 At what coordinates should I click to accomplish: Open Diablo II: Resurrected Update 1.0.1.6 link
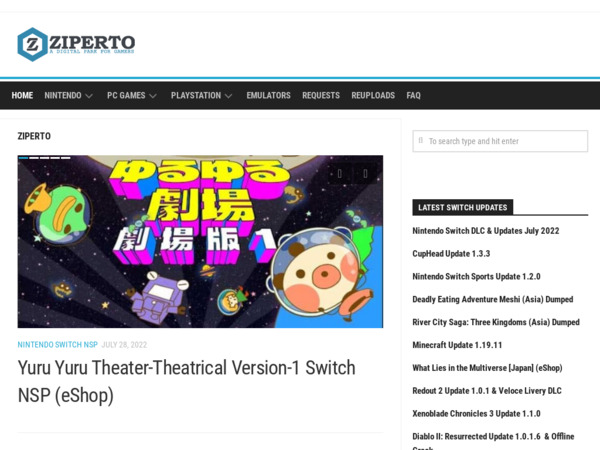pos(493,440)
